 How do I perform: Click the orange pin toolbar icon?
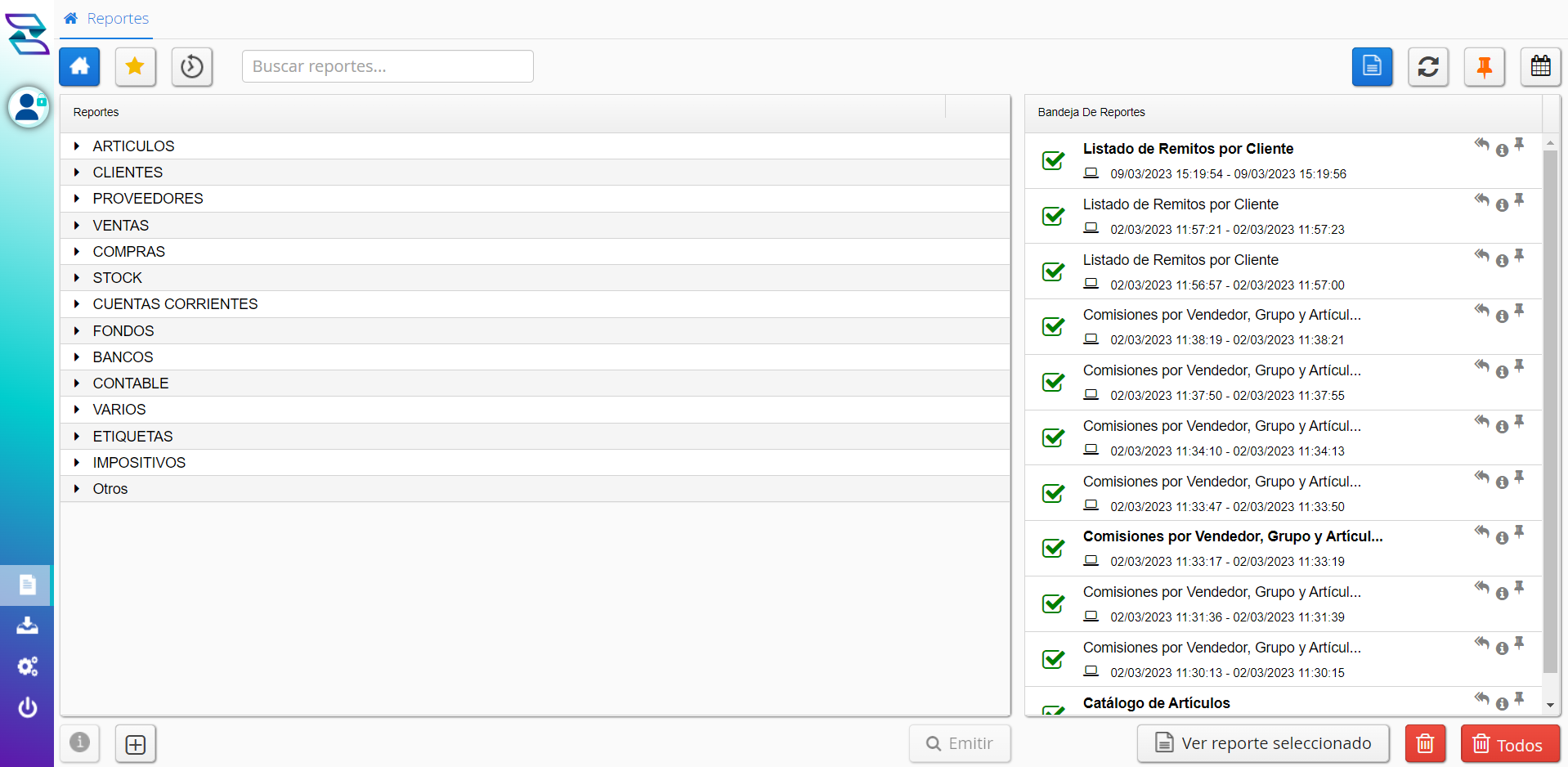coord(1485,66)
